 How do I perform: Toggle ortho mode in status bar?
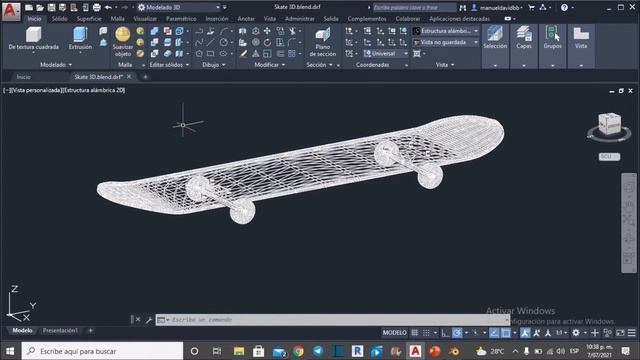[x=445, y=333]
